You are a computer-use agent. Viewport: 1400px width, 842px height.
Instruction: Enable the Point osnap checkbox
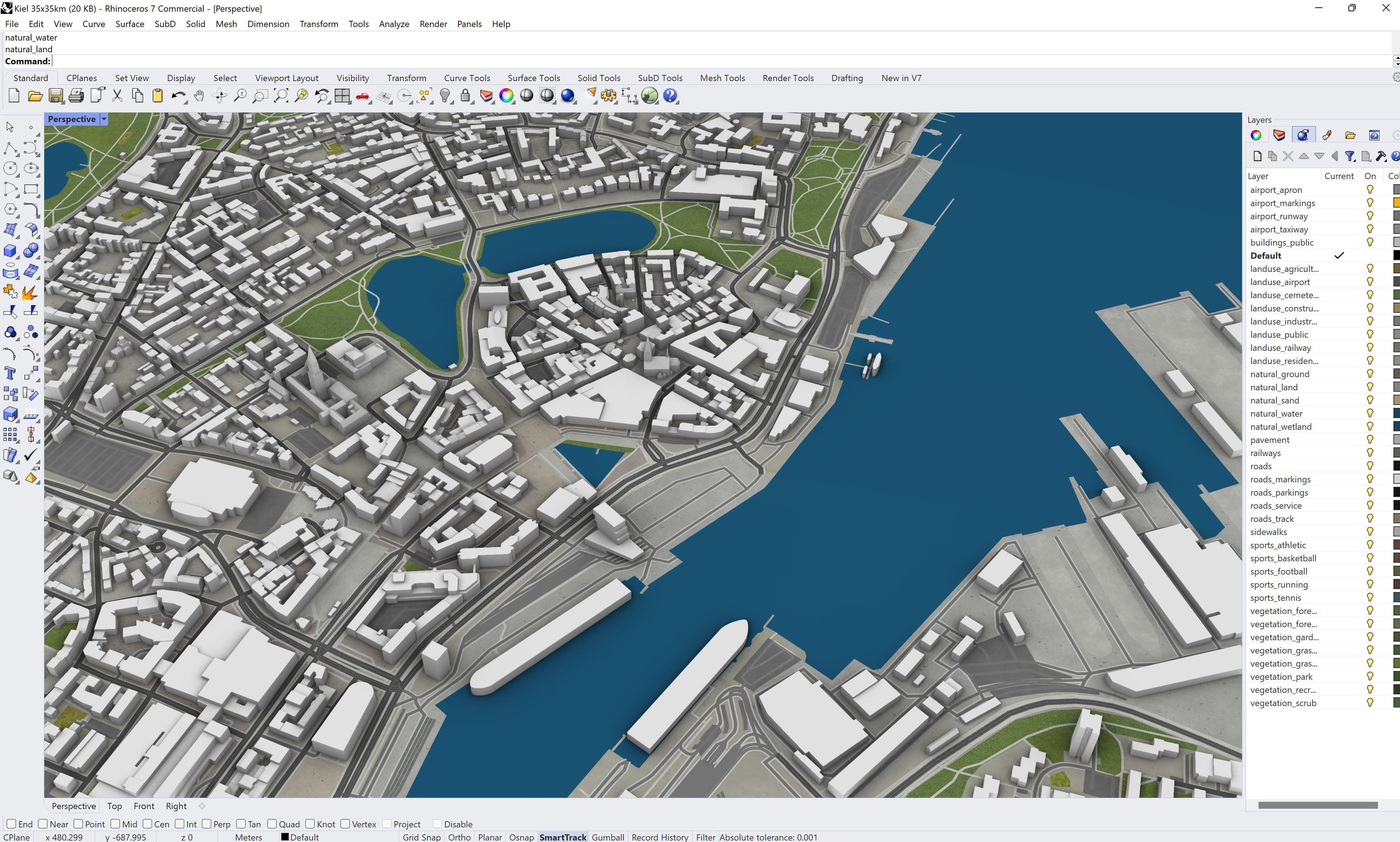pyautogui.click(x=78, y=824)
